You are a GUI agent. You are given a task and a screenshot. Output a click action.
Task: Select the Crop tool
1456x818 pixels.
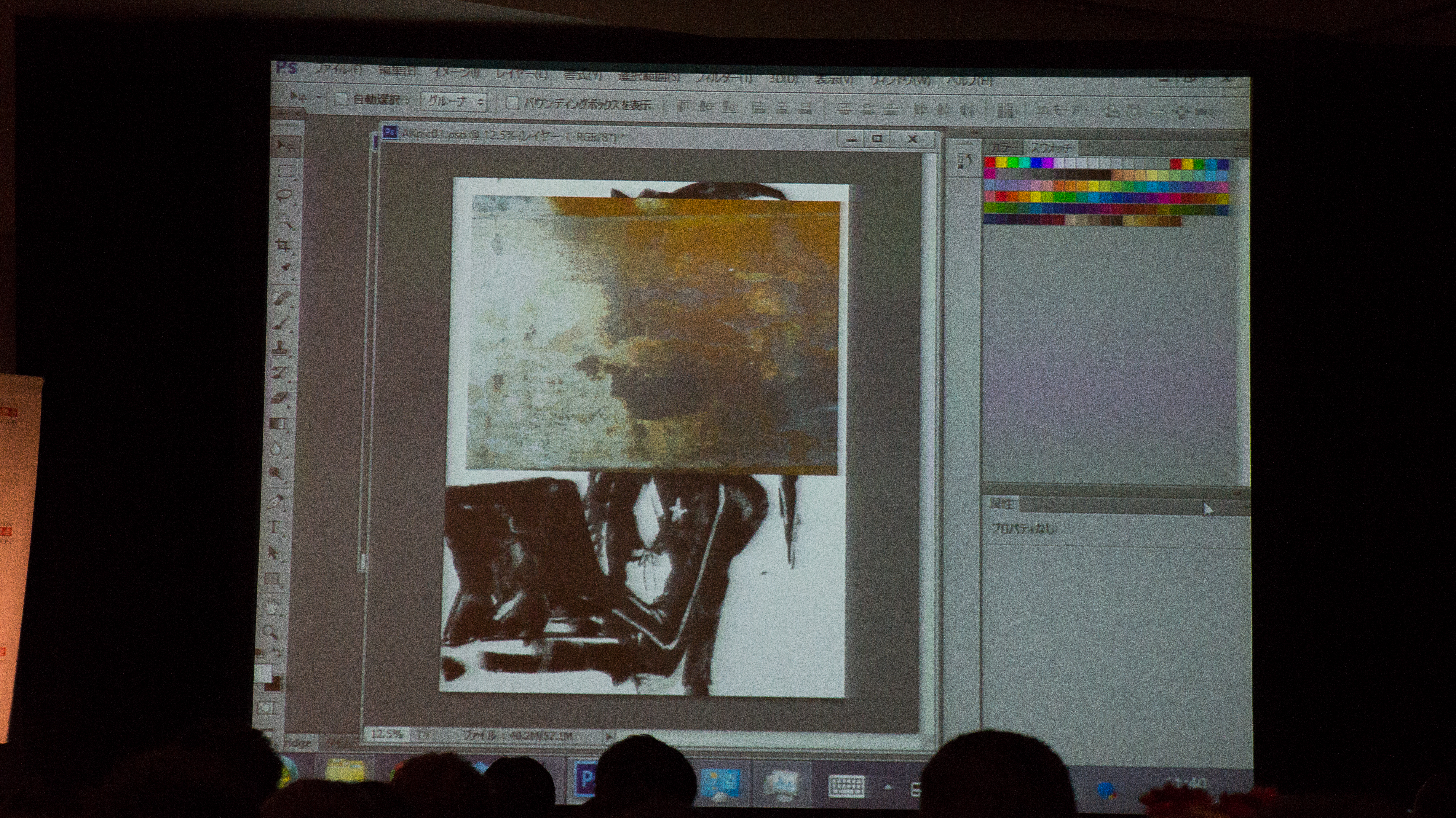click(x=283, y=245)
